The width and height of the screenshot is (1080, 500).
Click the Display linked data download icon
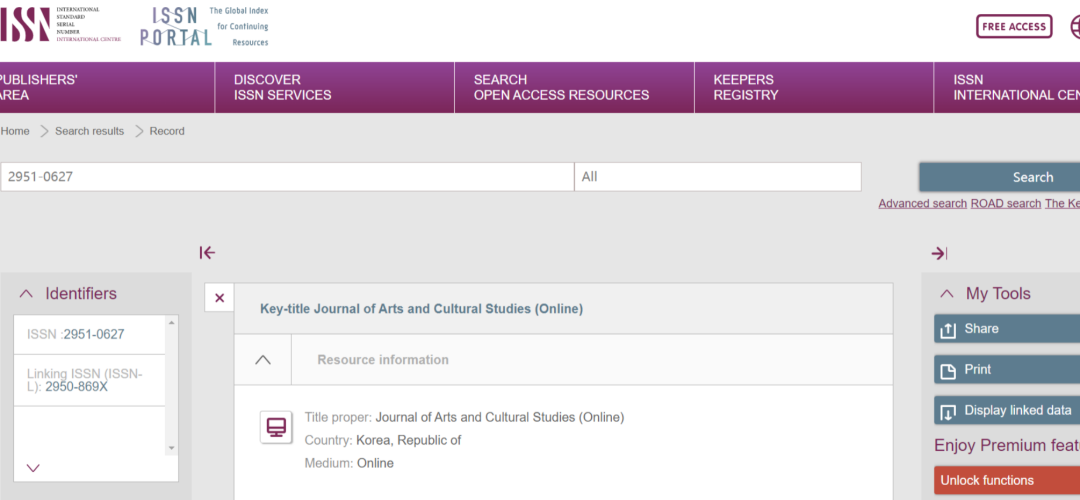pos(948,412)
